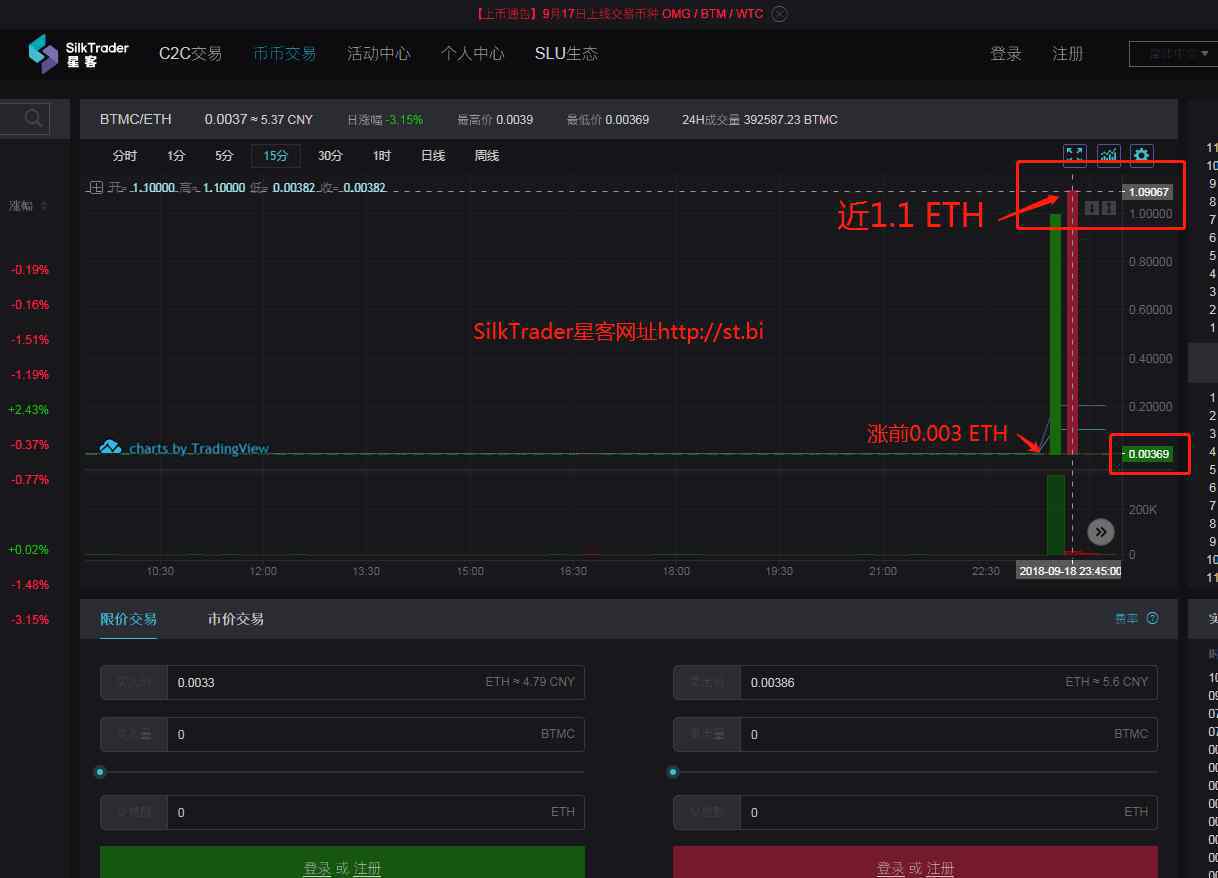Open 个人中心 in the navigation
This screenshot has height=878, width=1218.
coord(472,54)
